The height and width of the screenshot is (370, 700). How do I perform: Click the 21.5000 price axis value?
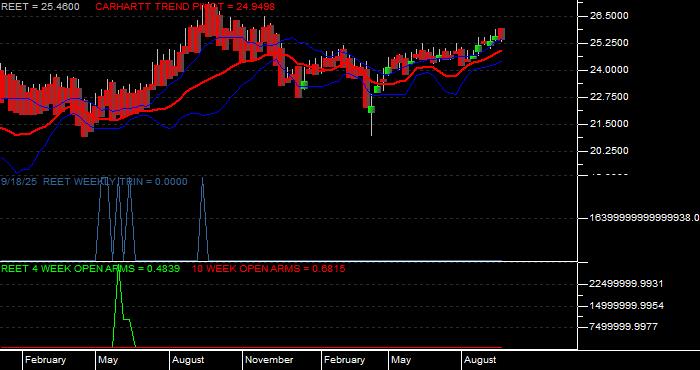(x=609, y=124)
